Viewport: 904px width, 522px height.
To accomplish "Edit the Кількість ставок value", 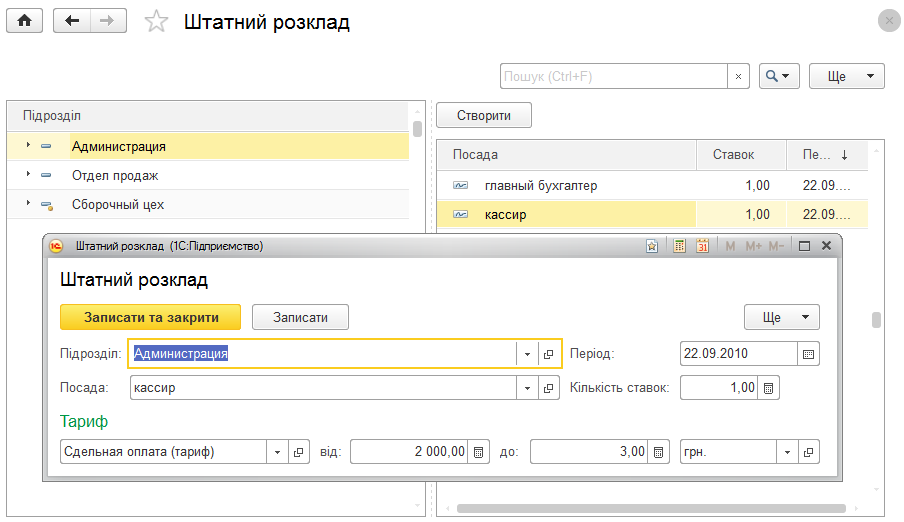I will (x=719, y=388).
